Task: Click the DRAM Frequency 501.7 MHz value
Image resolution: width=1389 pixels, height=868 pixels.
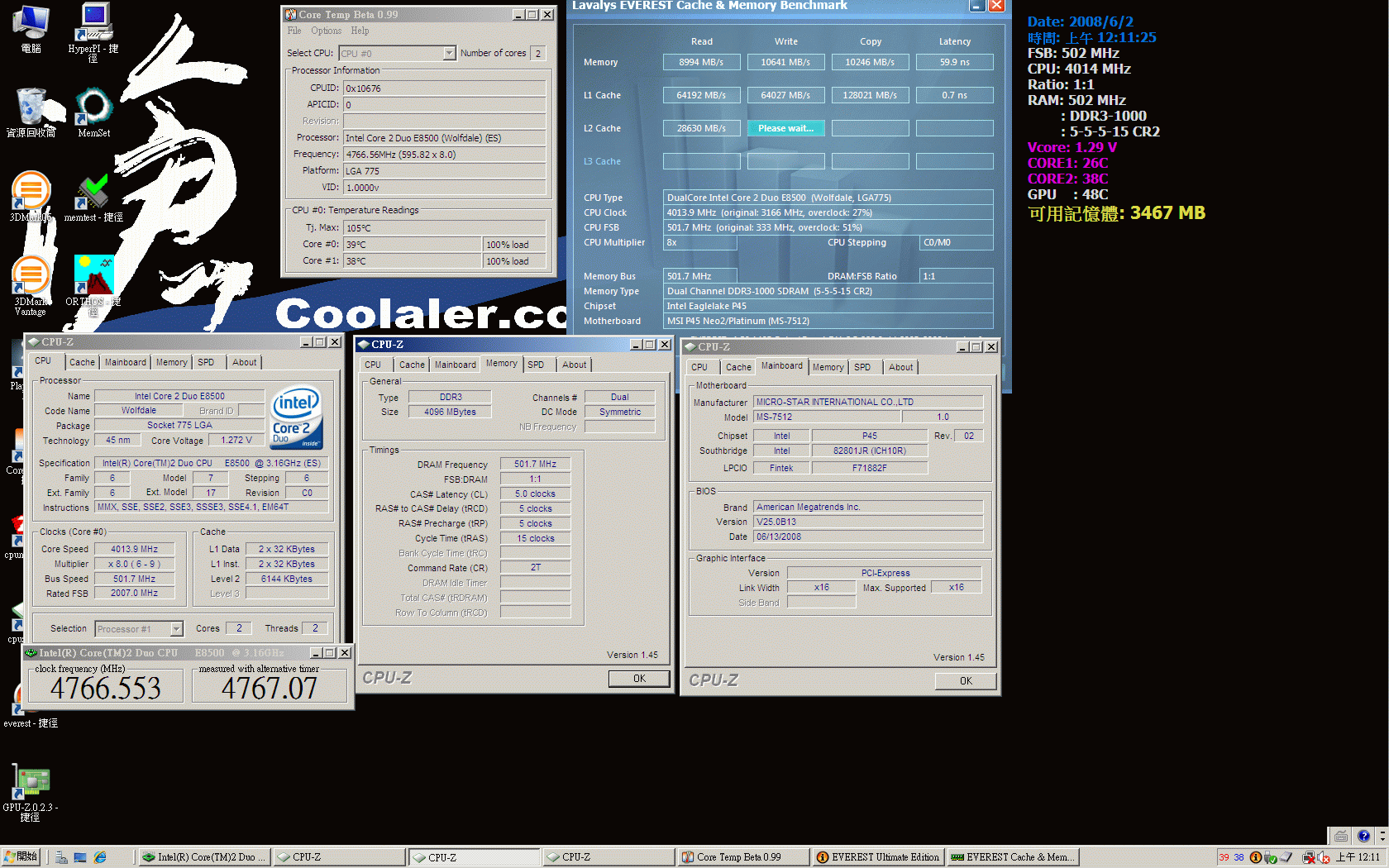Action: tap(535, 464)
